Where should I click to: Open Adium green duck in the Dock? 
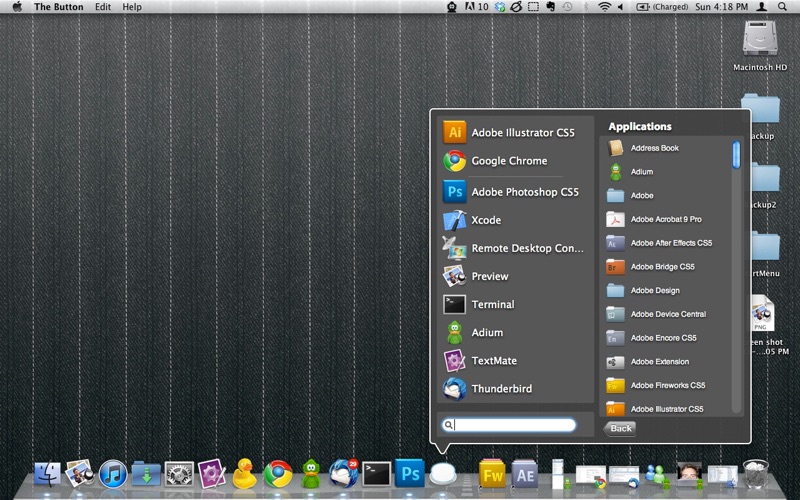pos(311,474)
